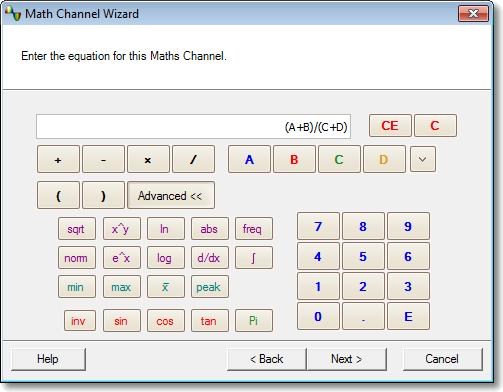Click keypad digit 2

pyautogui.click(x=363, y=286)
